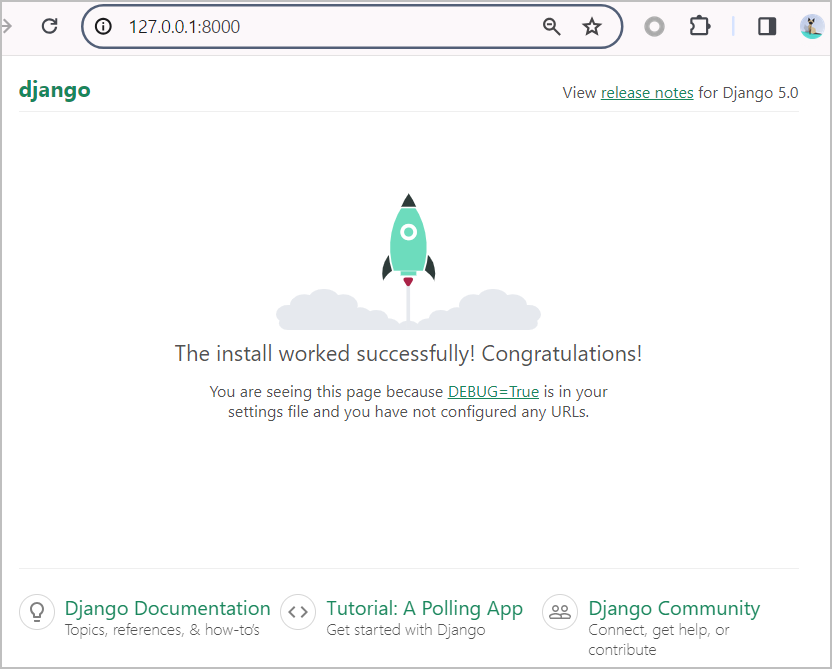Image resolution: width=832 pixels, height=669 pixels.
Task: Click the forward navigation arrow
Action: coord(6,26)
